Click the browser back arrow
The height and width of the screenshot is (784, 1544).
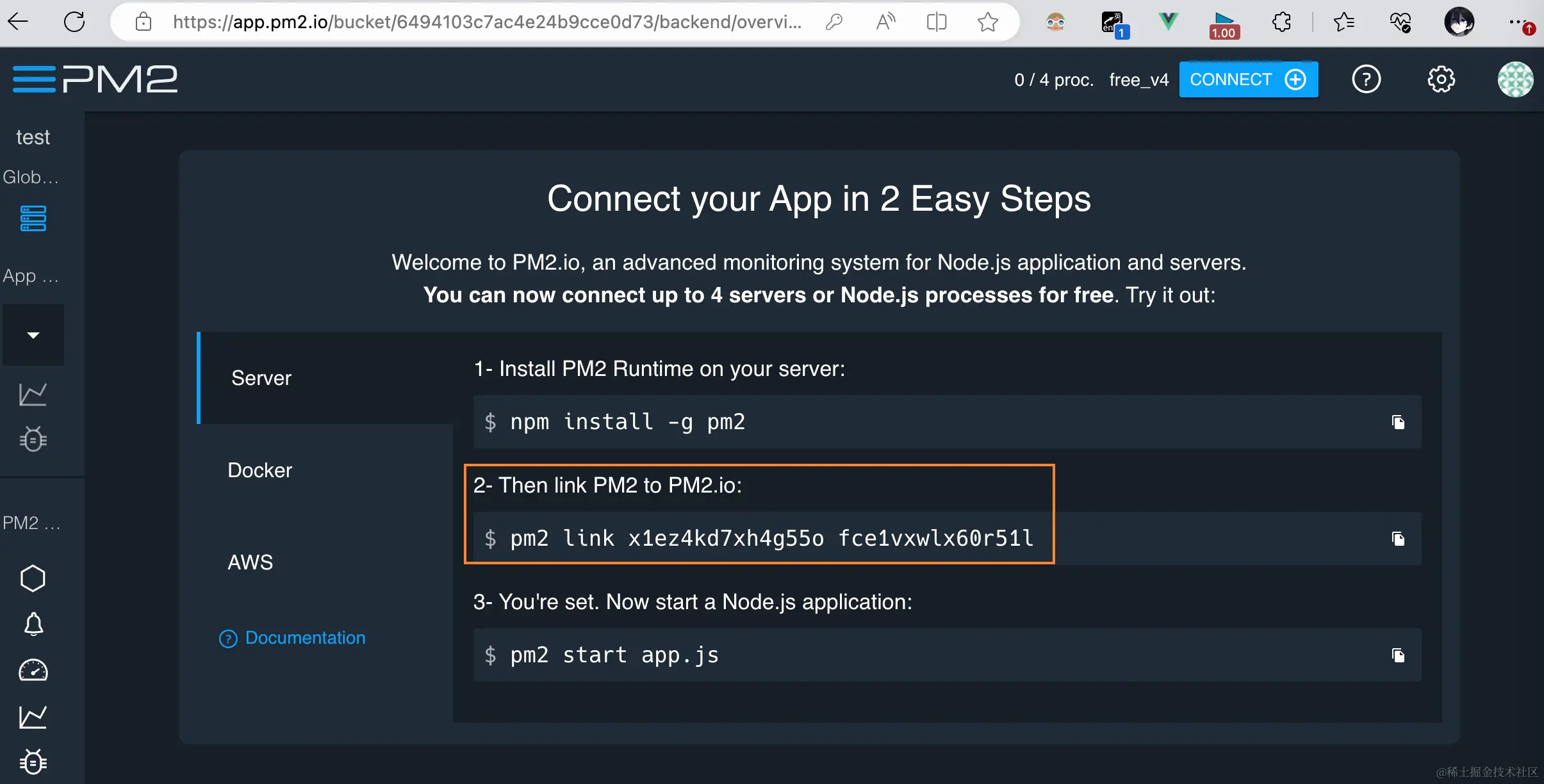18,22
